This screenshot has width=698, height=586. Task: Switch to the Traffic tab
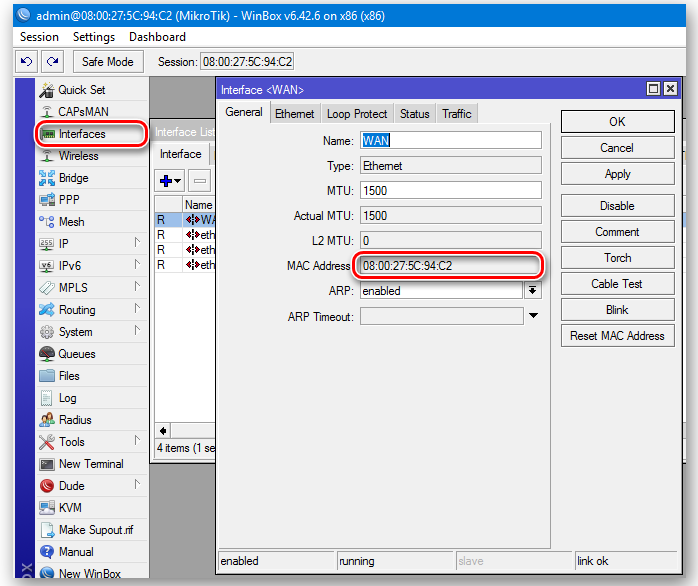point(456,114)
